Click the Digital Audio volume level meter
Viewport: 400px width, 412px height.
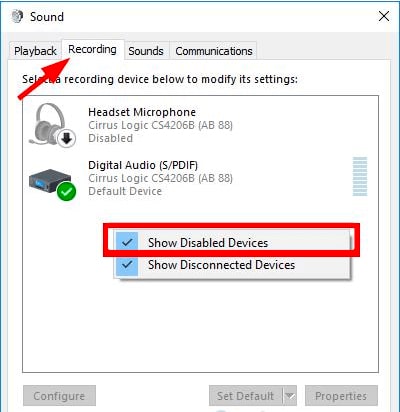360,176
